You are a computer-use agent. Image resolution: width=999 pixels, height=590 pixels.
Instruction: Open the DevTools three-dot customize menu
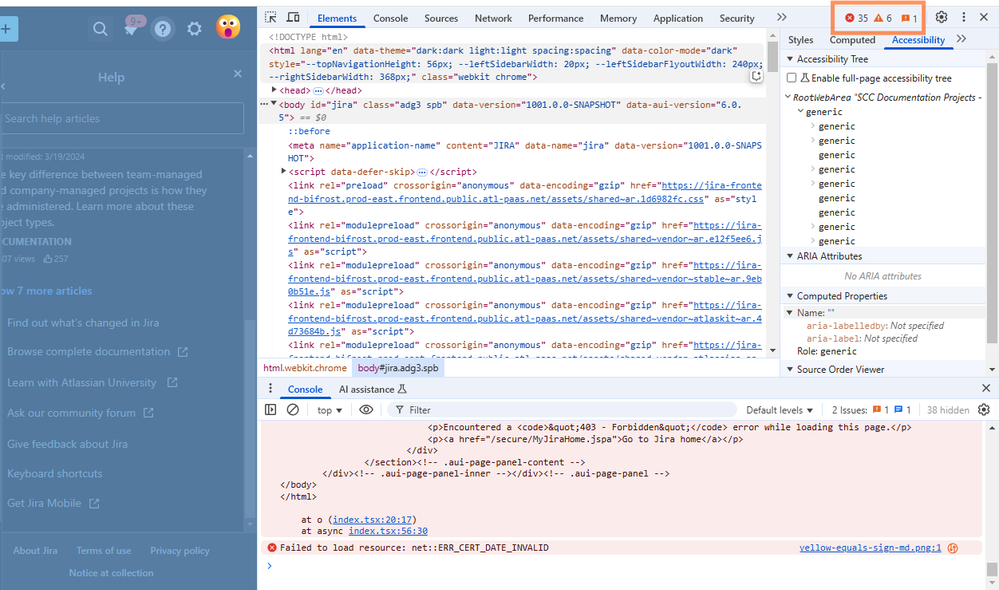point(963,17)
